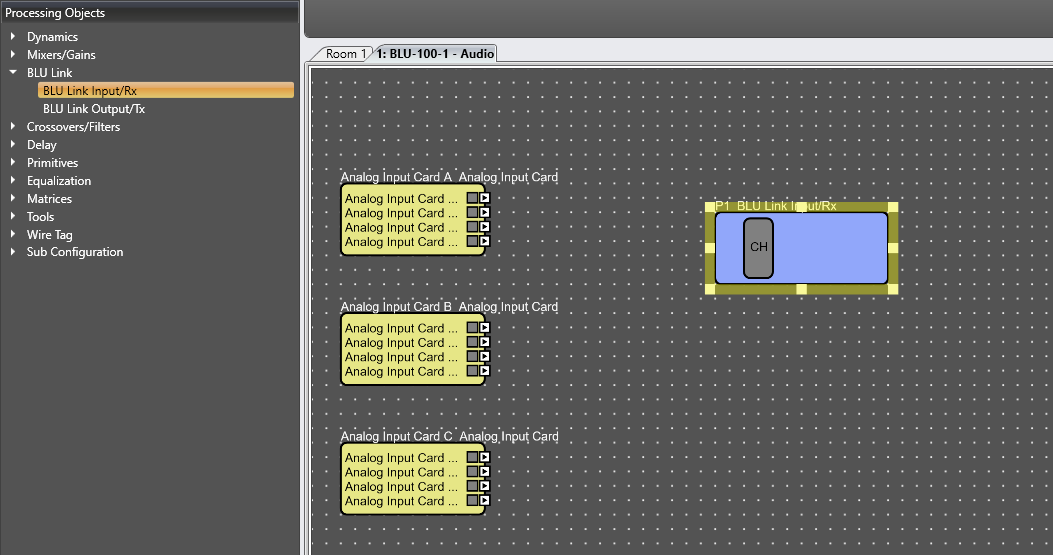Click last output node of Analog Input Card C
Screen dimensions: 1053x555
click(x=485, y=501)
